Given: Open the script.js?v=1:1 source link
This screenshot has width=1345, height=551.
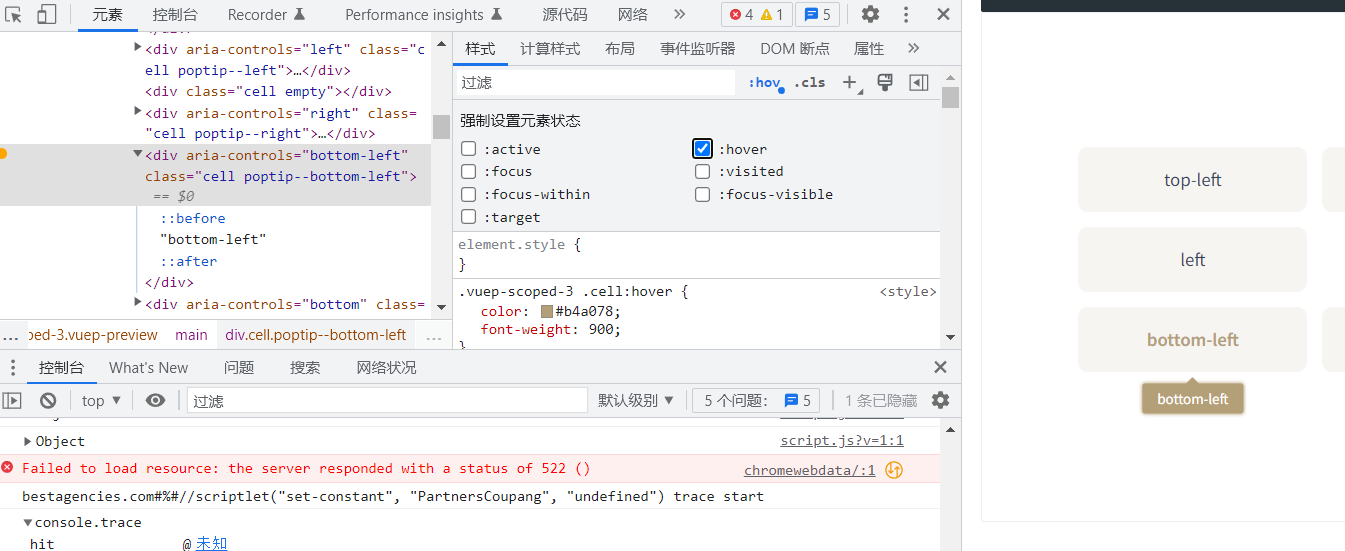Looking at the screenshot, I should pyautogui.click(x=842, y=441).
